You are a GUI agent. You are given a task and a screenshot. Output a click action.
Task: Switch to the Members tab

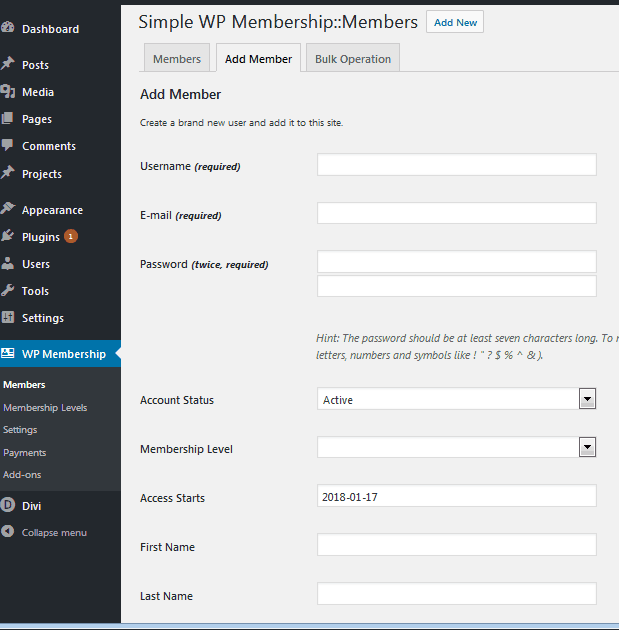point(177,59)
